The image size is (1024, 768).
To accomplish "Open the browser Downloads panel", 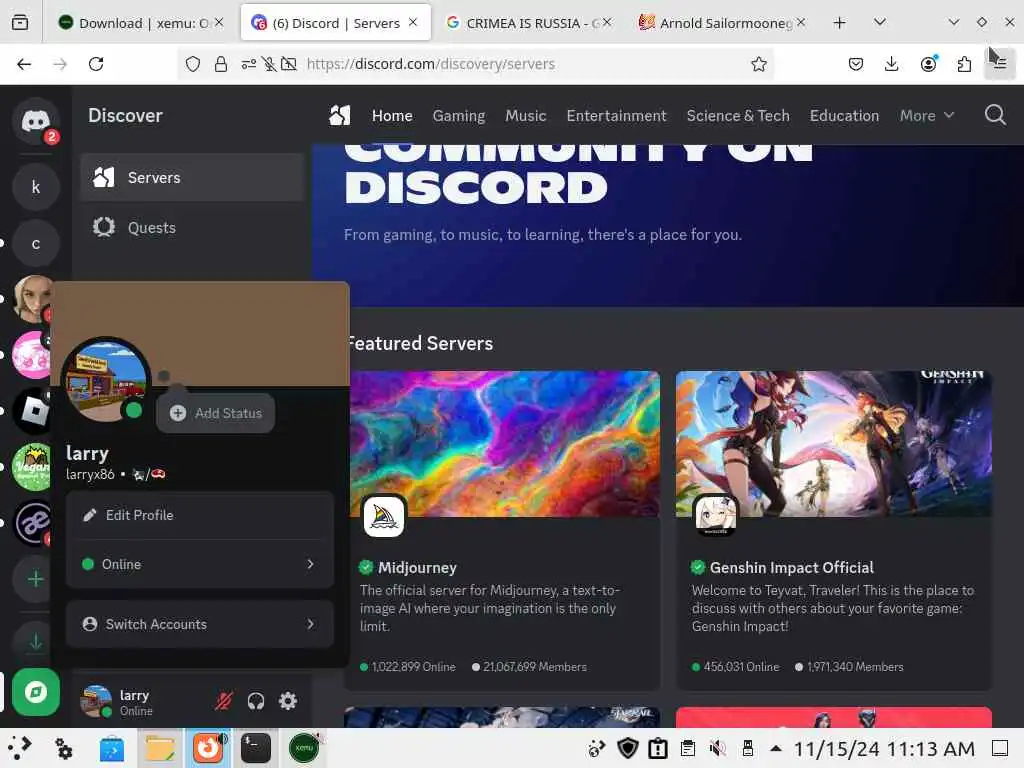I will coord(891,64).
